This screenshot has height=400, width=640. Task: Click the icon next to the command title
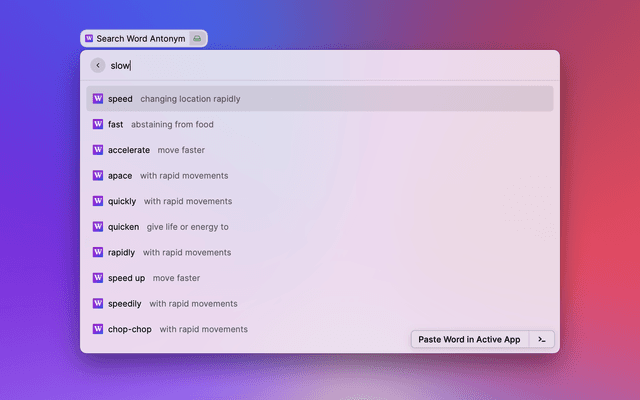[x=197, y=39]
